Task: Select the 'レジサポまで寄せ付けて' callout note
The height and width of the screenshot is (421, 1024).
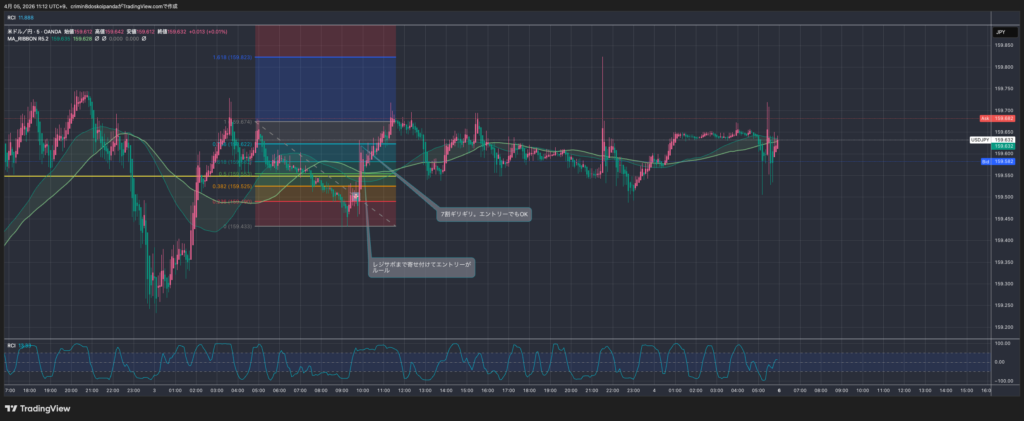Action: pyautogui.click(x=421, y=266)
